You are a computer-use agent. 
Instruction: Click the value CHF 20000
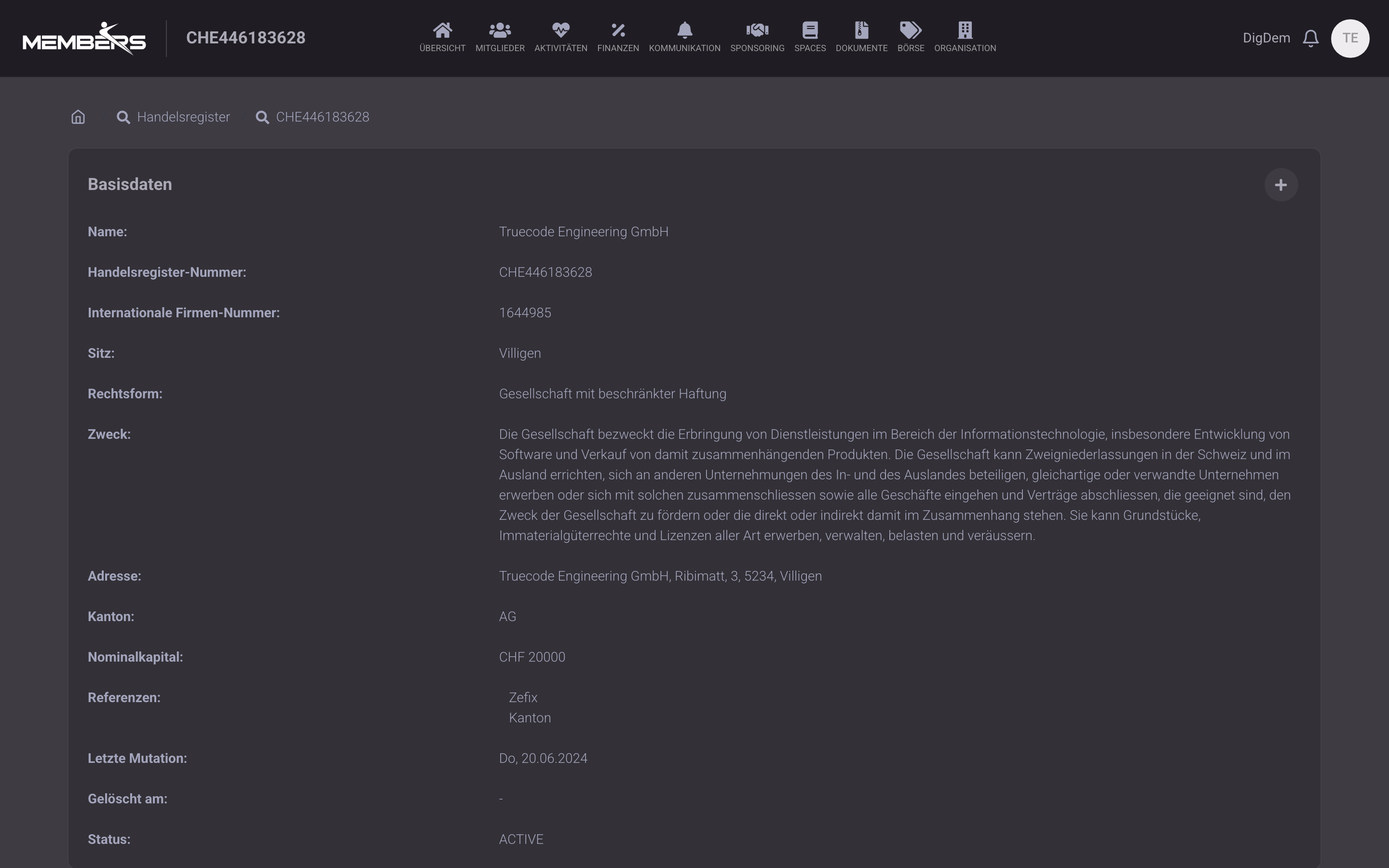click(532, 657)
